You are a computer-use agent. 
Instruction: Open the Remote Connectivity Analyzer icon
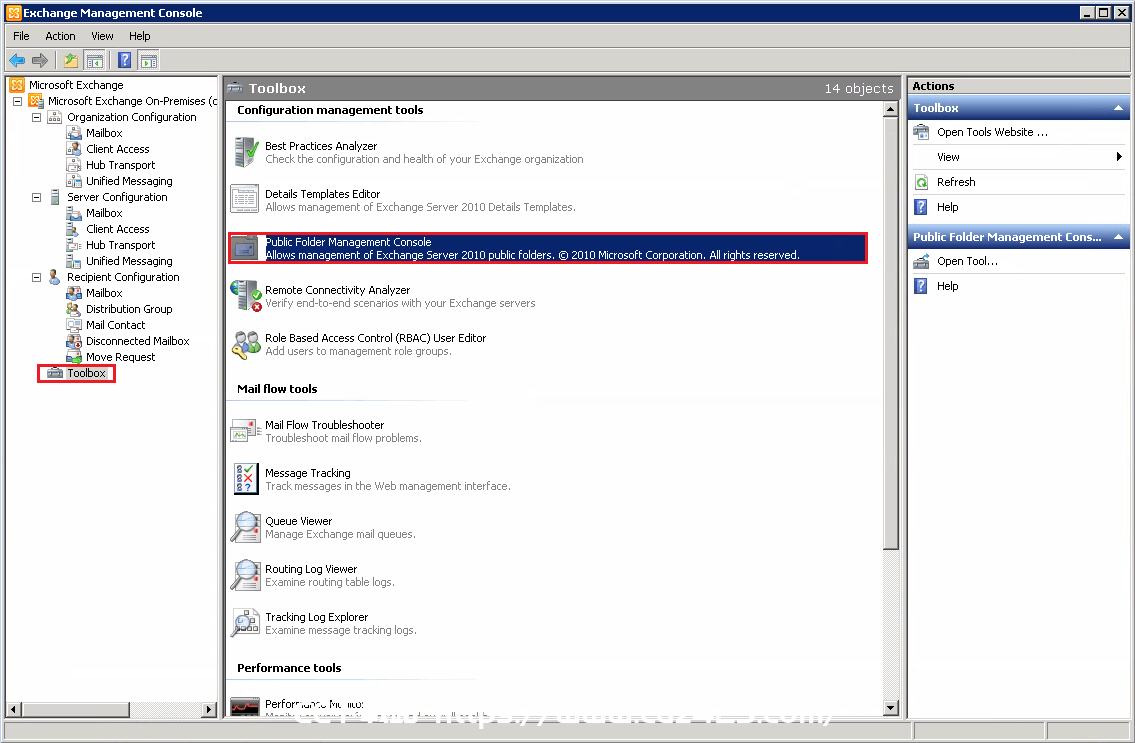(245, 295)
